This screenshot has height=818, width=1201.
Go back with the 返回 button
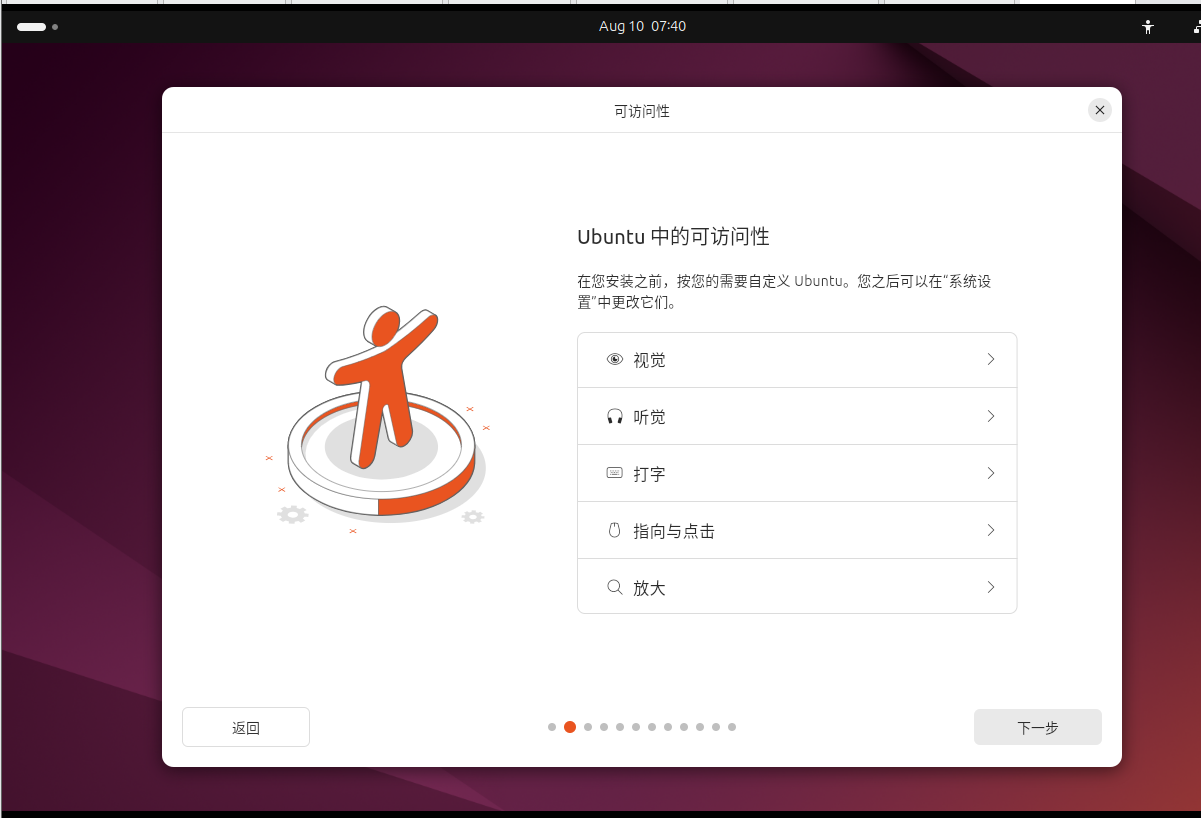[246, 727]
